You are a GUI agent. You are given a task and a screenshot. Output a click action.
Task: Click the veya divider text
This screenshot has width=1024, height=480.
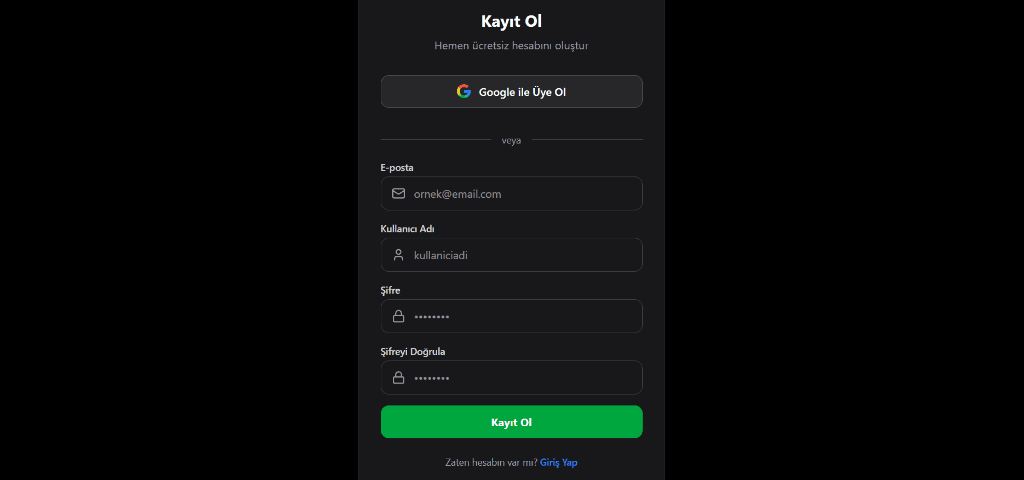511,140
